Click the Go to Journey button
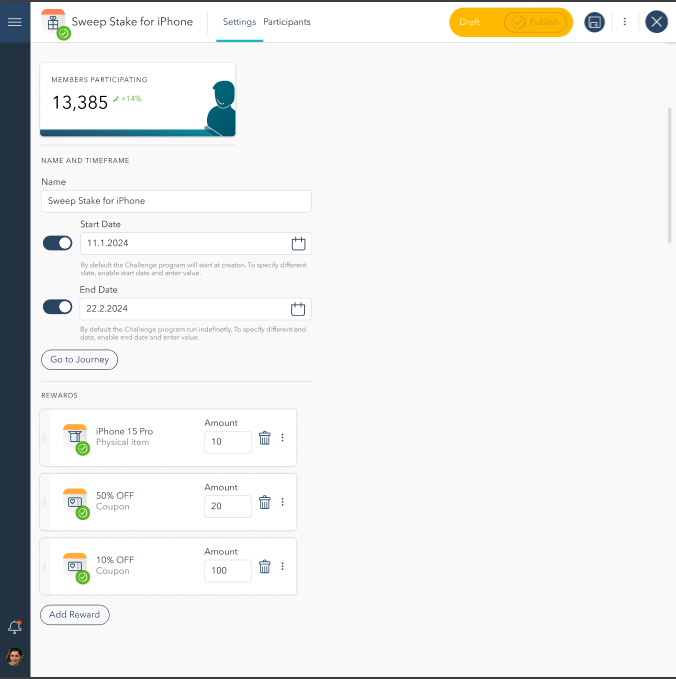The width and height of the screenshot is (676, 679). click(80, 359)
